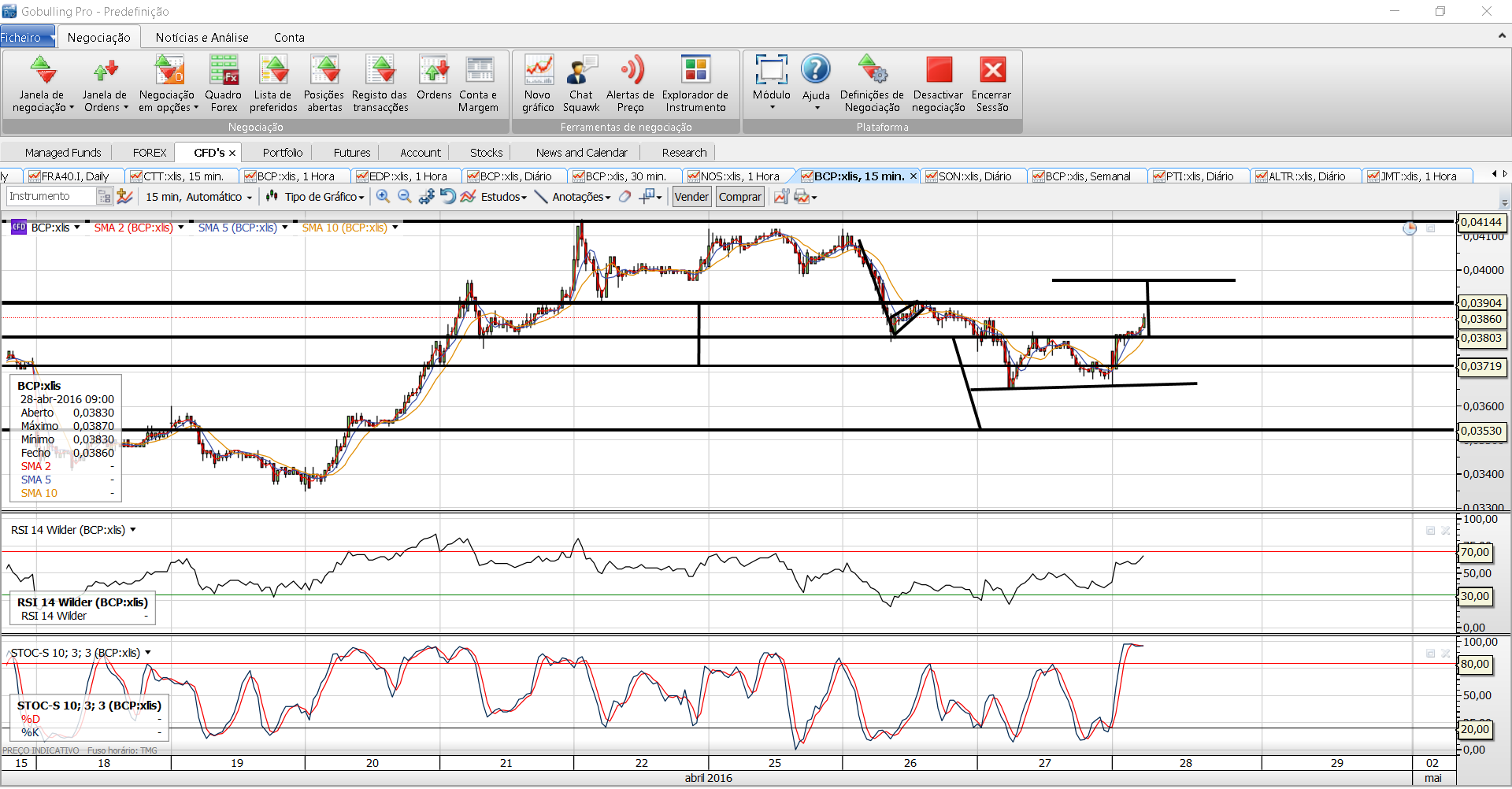Open Explorador de Instrumento

[695, 83]
